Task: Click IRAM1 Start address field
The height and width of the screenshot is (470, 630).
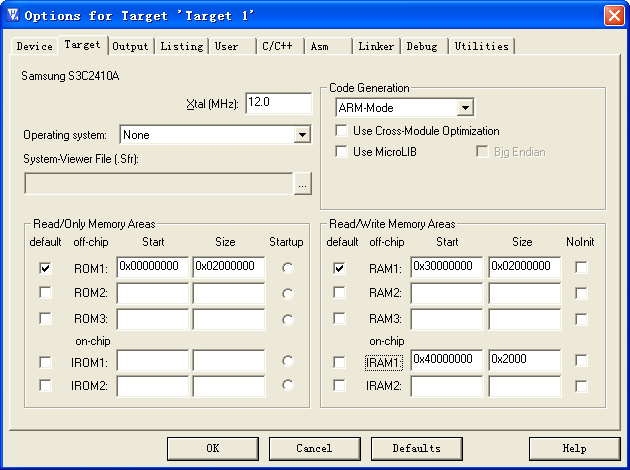Action: tap(447, 360)
